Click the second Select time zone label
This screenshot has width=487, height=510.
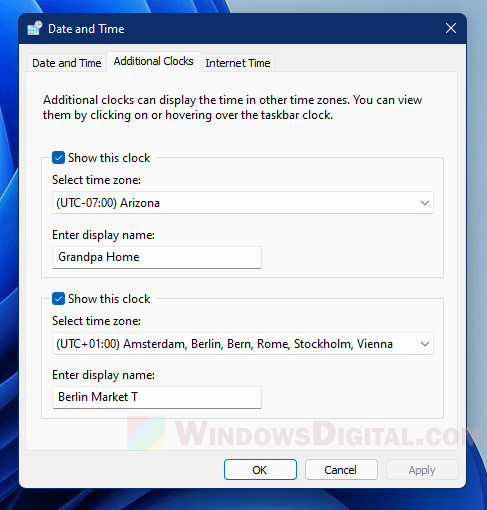click(96, 321)
